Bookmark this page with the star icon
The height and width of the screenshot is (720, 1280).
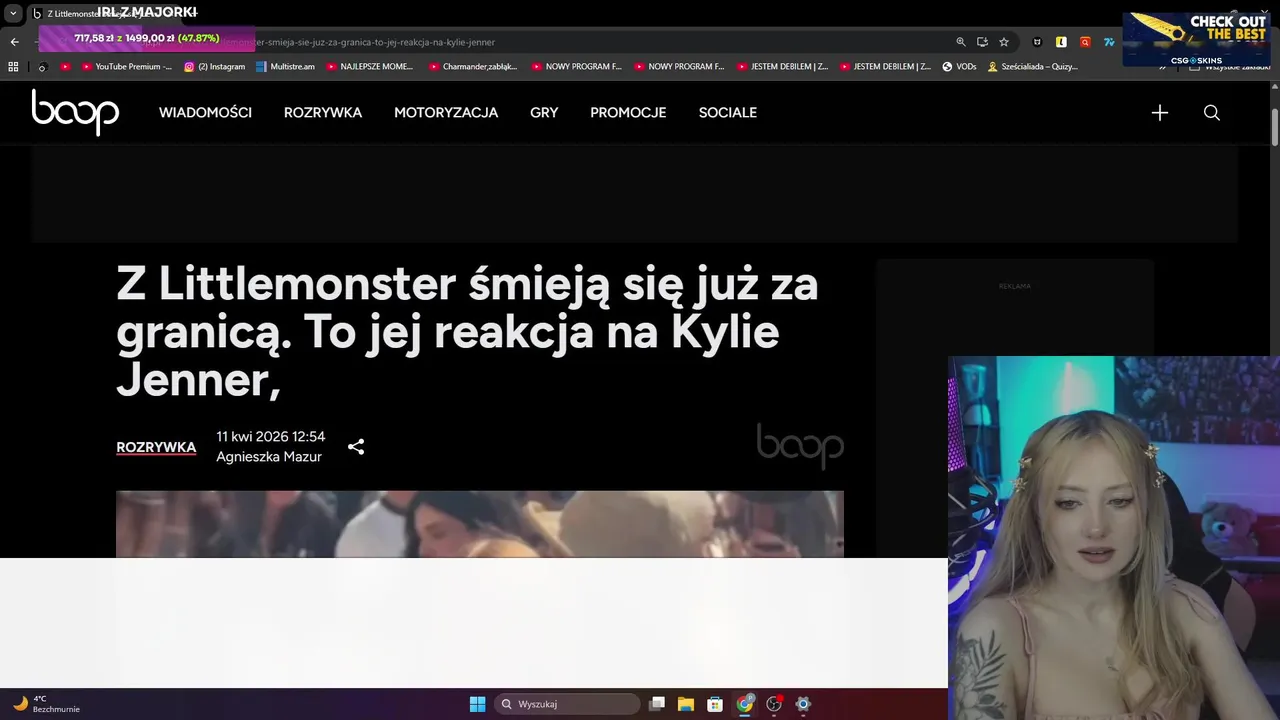(x=1004, y=42)
